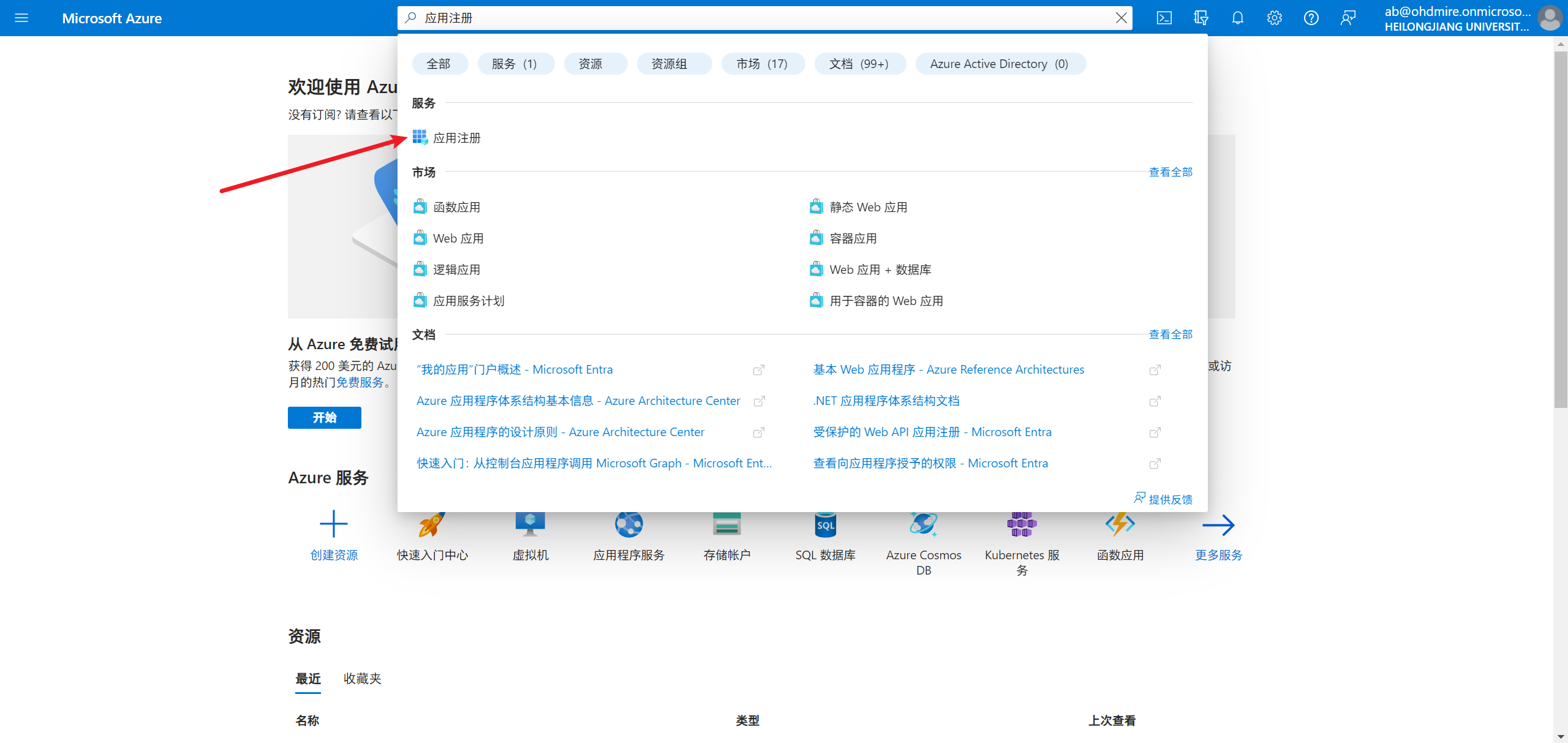The image size is (1568, 743).
Task: Filter results by 服务 (1)
Action: 515,64
